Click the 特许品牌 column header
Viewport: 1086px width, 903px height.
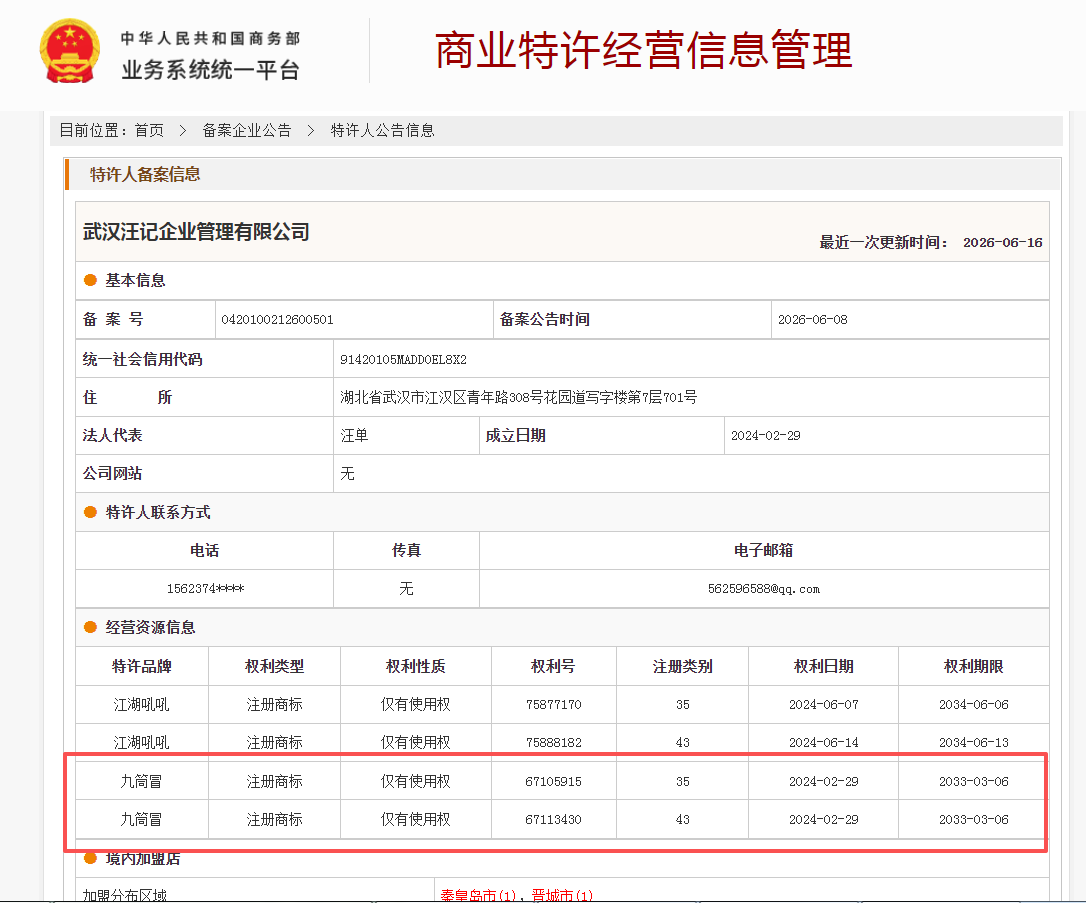point(142,666)
